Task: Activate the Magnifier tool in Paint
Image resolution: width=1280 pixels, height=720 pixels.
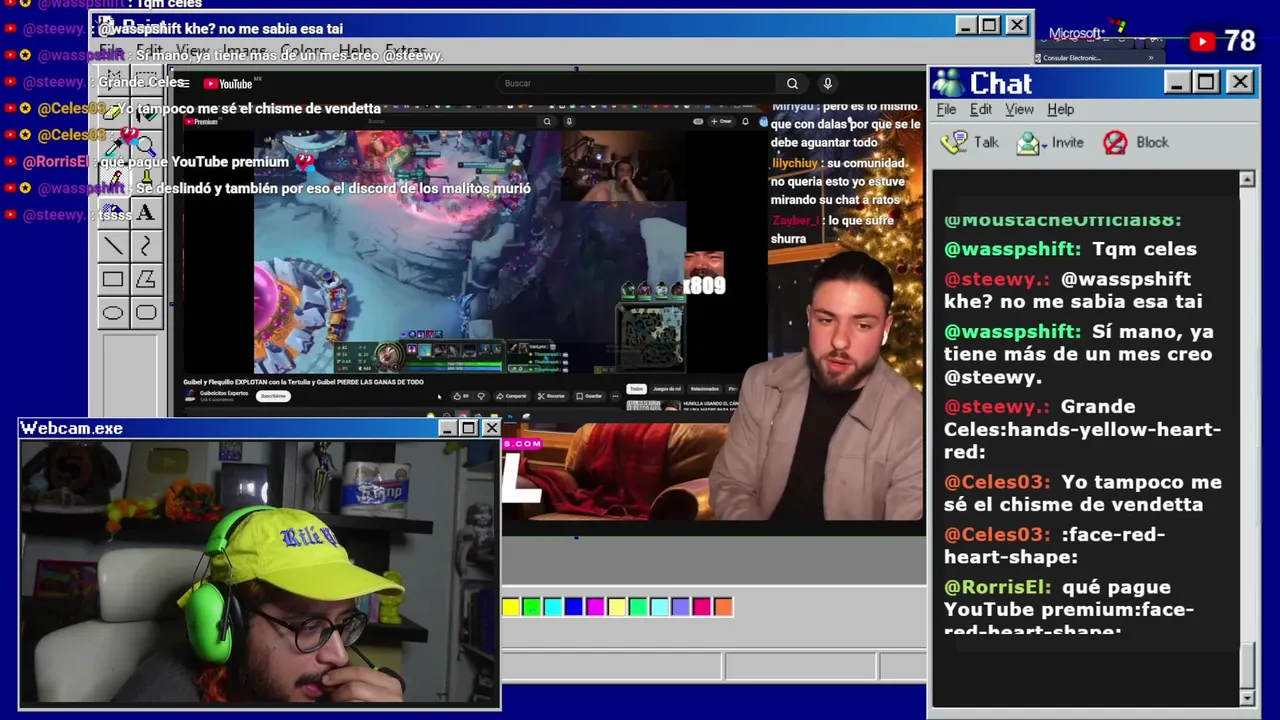Action: click(146, 146)
